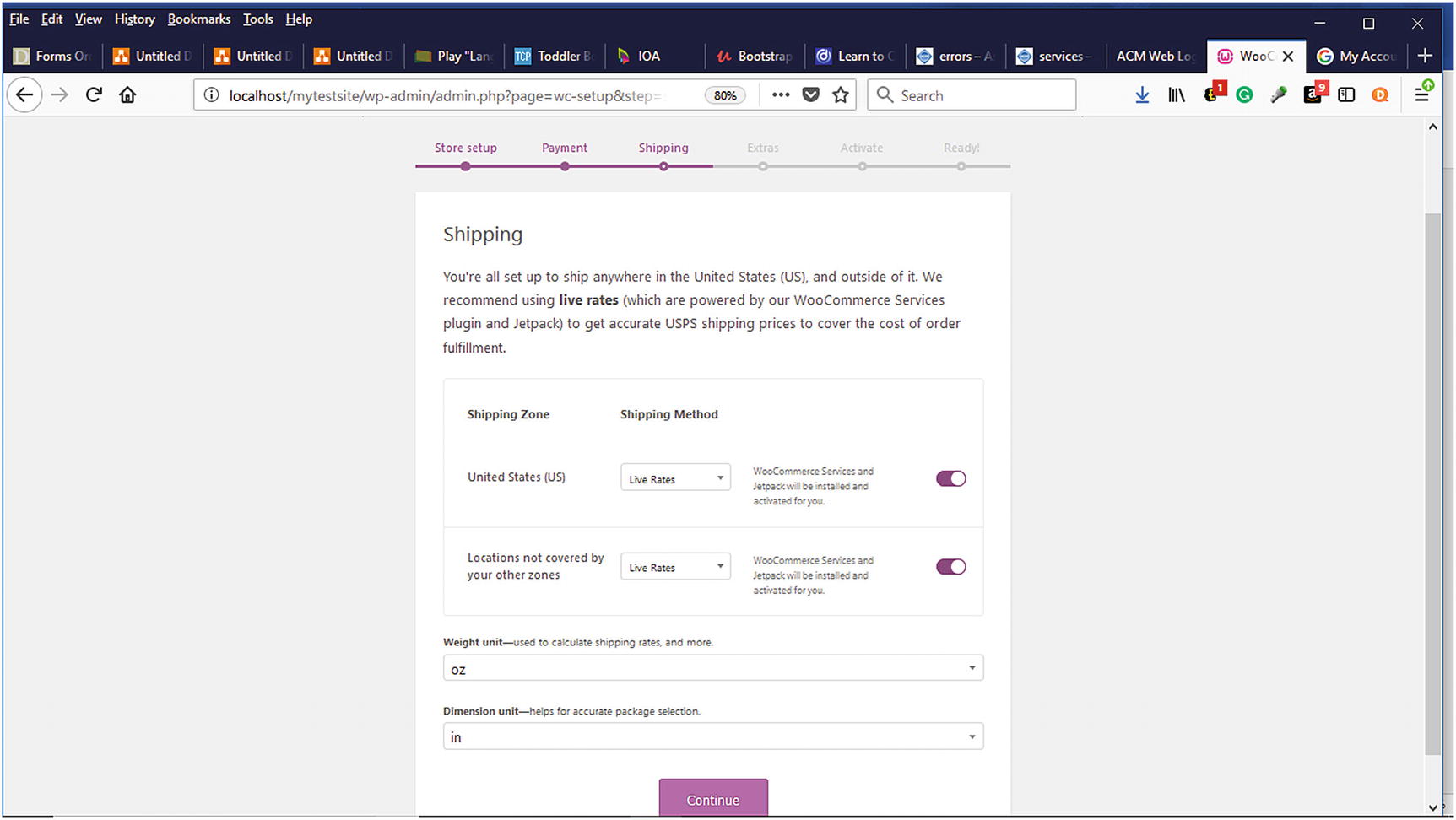The height and width of the screenshot is (820, 1456).
Task: Open other zones shipping method dropdown
Action: (x=675, y=567)
